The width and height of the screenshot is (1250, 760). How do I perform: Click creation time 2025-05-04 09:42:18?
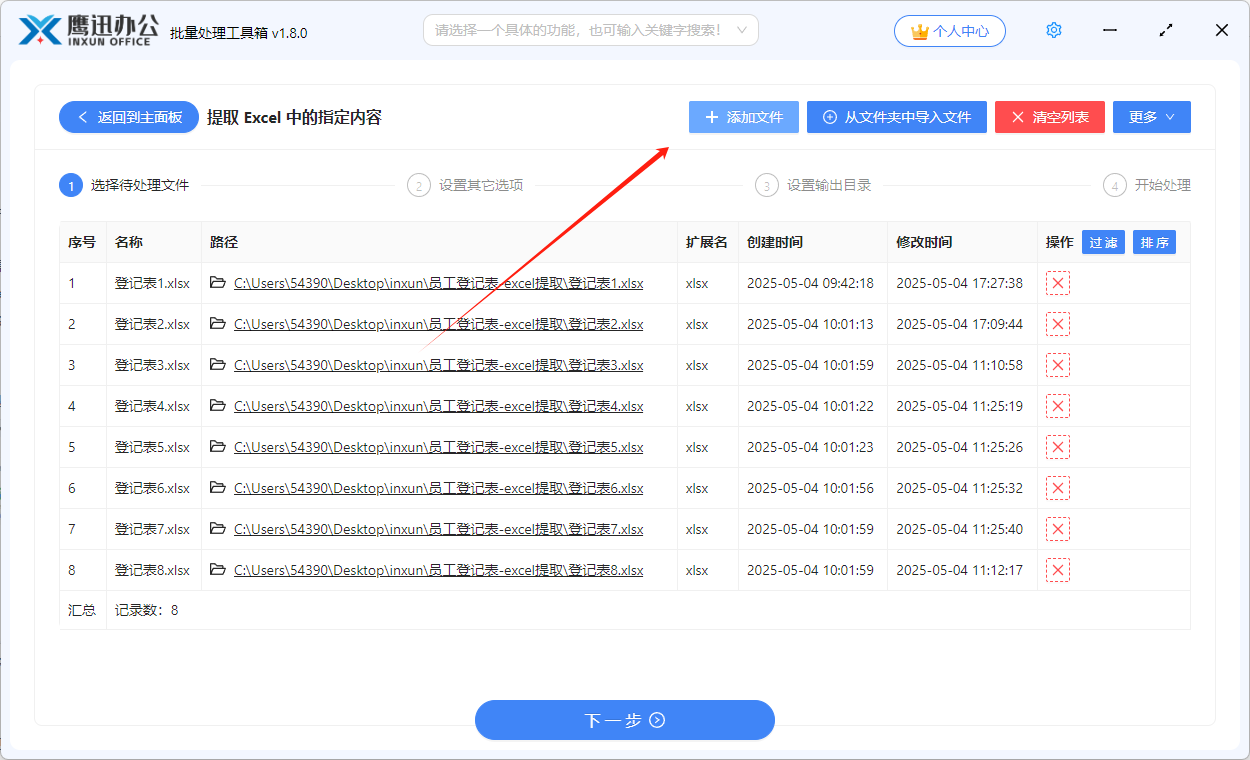tap(810, 283)
